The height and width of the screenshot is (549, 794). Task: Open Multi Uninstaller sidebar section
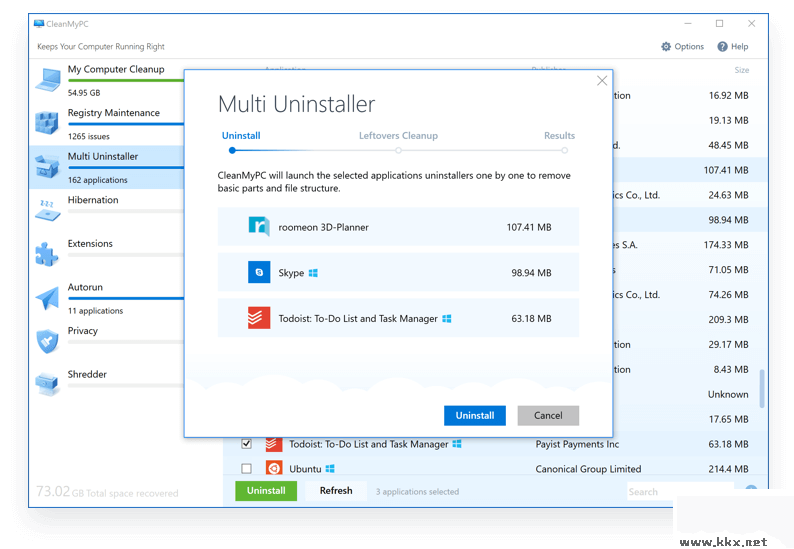[x=107, y=167]
